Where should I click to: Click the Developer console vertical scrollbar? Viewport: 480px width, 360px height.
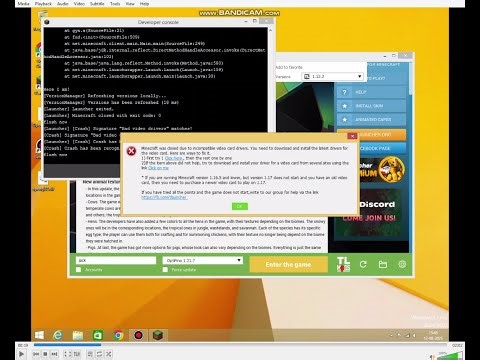tap(270, 80)
